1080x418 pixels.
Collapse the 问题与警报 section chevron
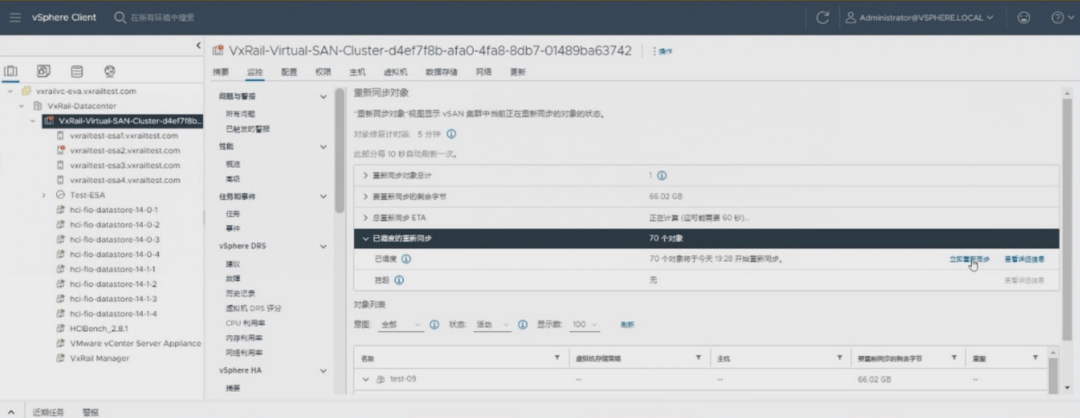pyautogui.click(x=323, y=97)
